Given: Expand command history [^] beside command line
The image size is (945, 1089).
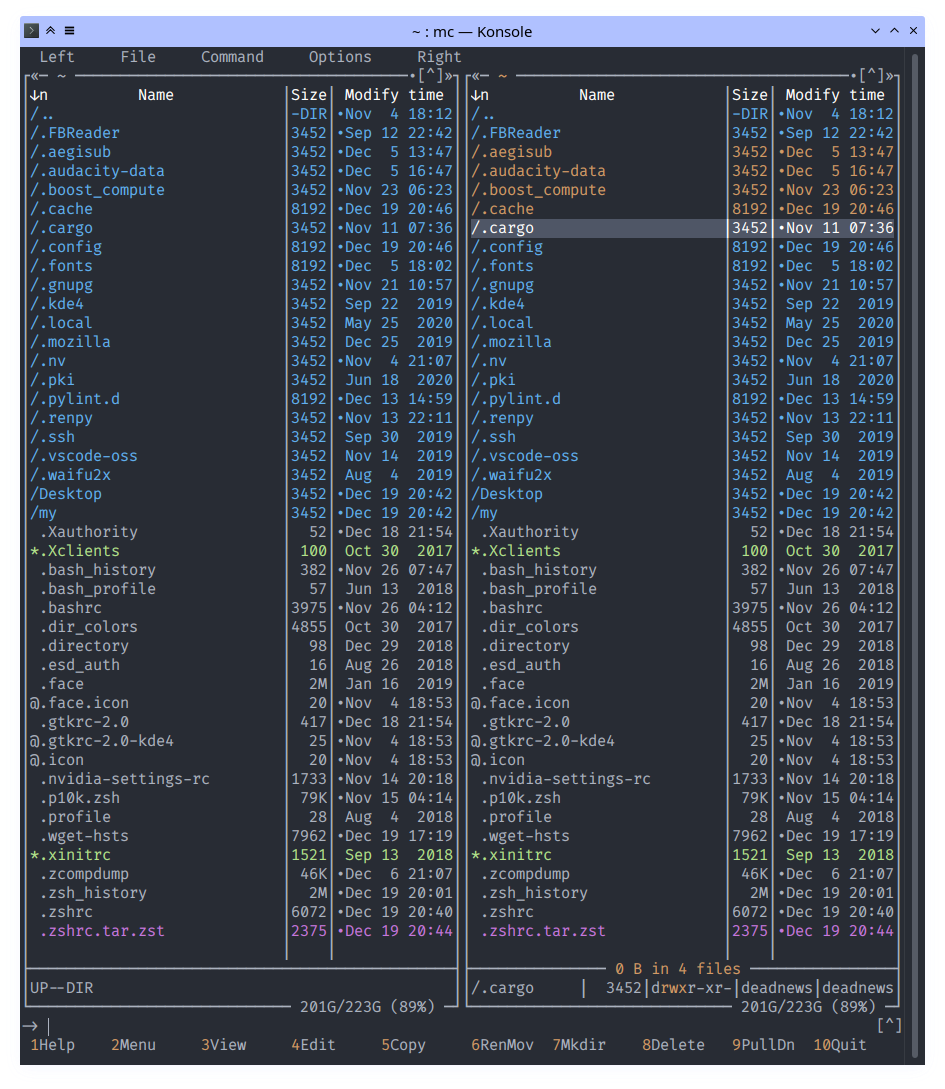Looking at the screenshot, I should pos(889,1025).
